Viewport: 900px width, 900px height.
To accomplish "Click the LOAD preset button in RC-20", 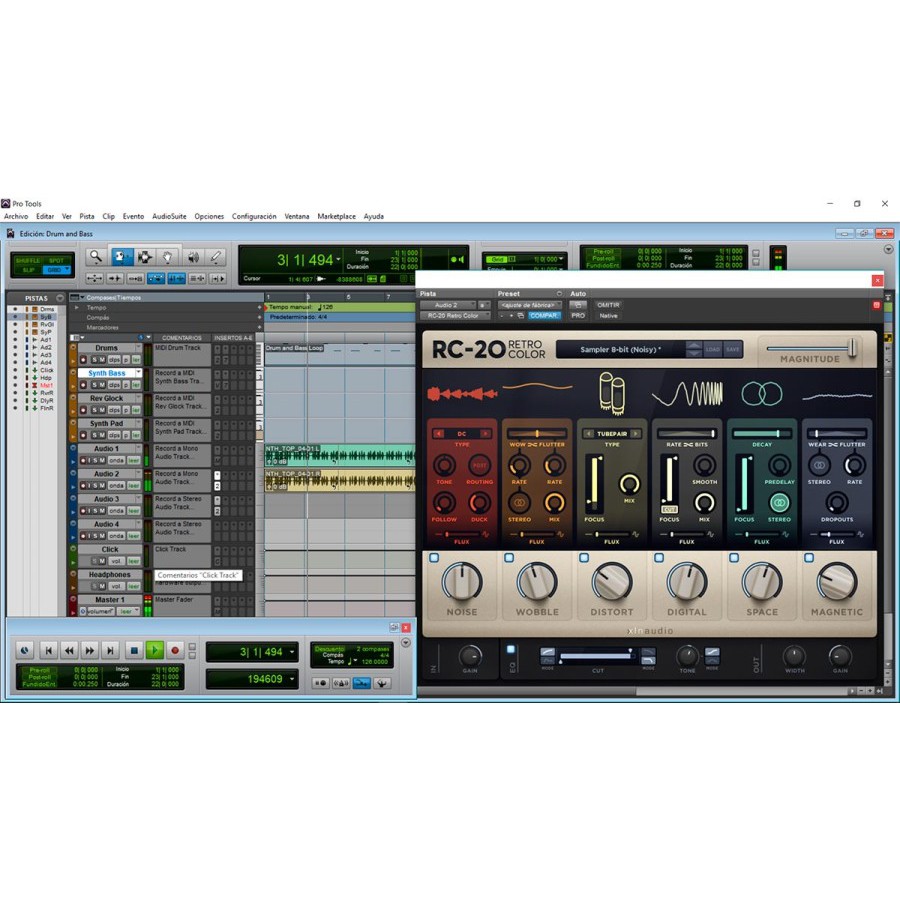I will tap(712, 350).
